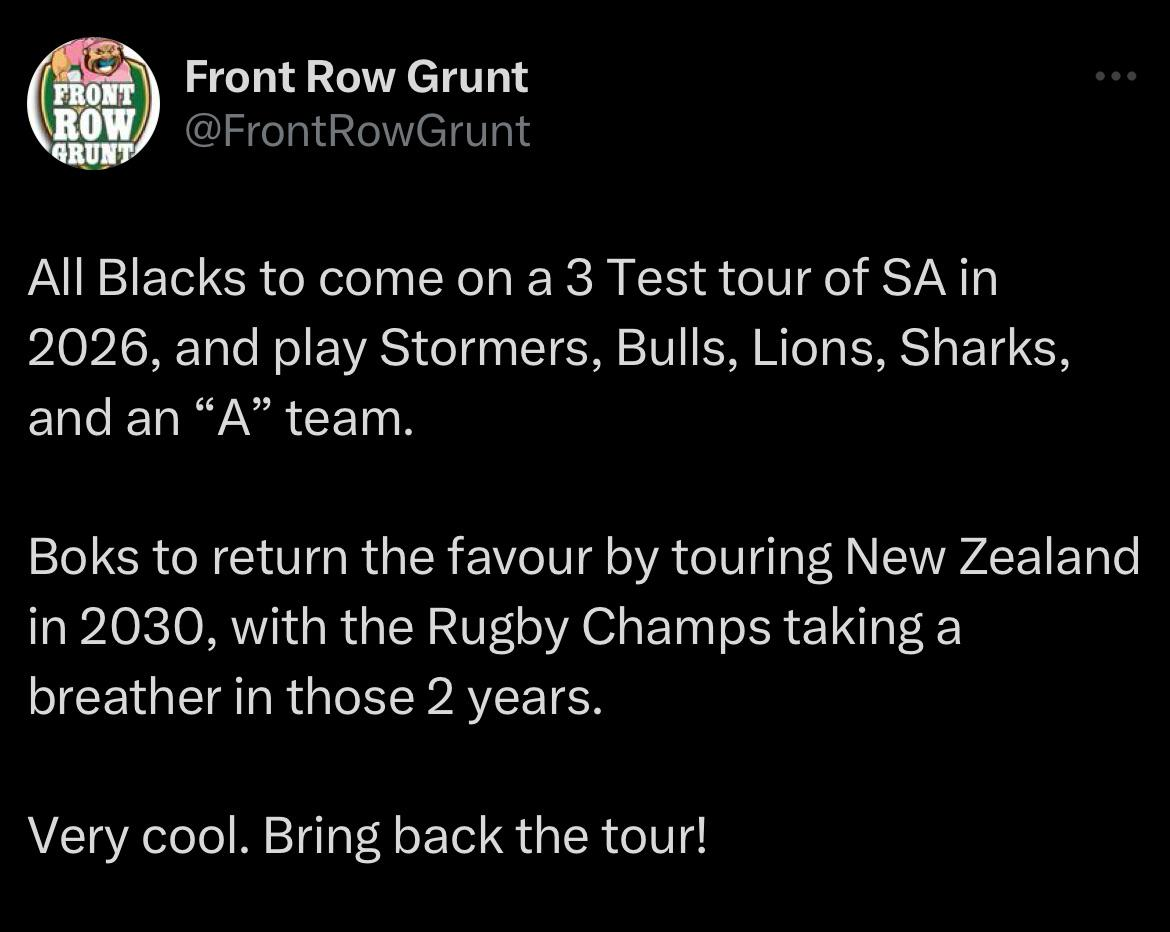Click the words 'New Zealand'
The height and width of the screenshot is (932, 1170).
[x=991, y=557]
